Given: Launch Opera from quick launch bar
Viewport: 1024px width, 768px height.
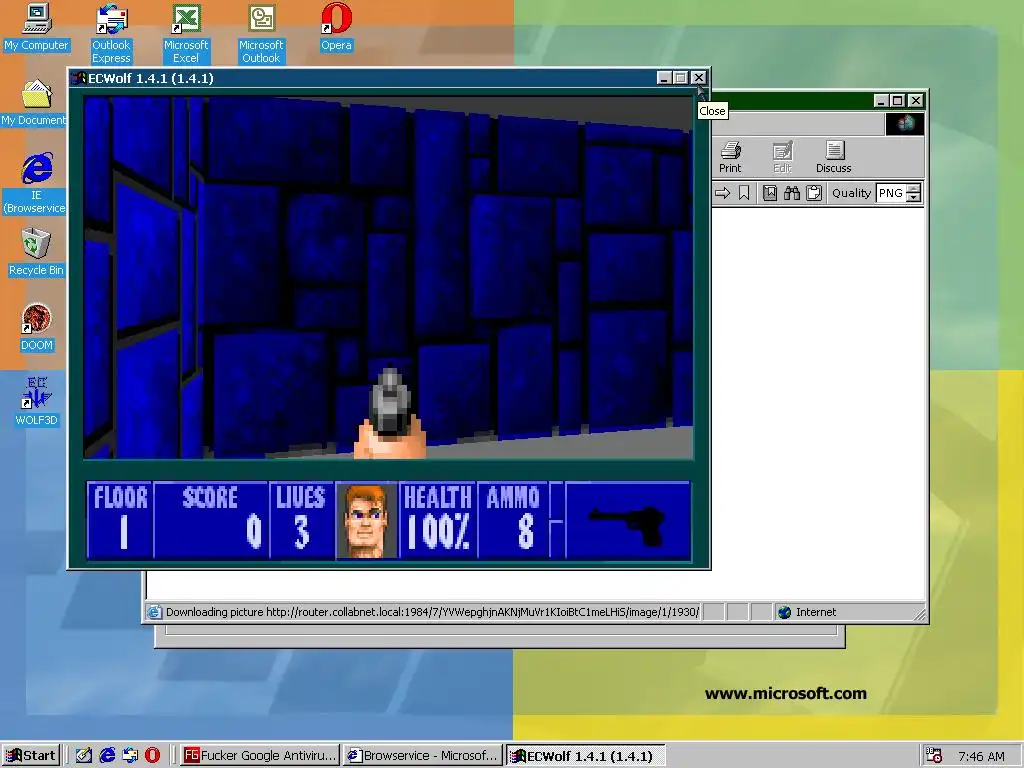Looking at the screenshot, I should (x=152, y=756).
